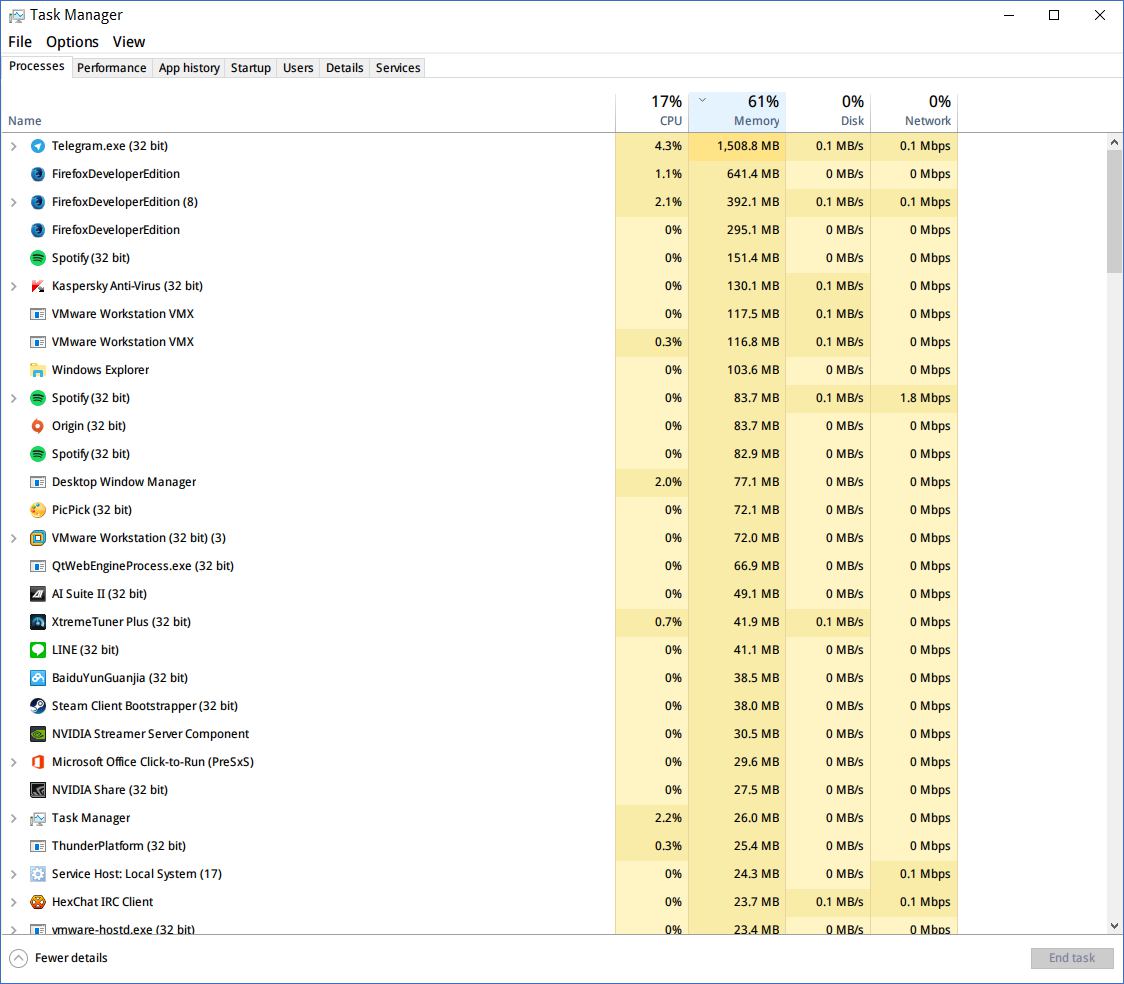This screenshot has width=1124, height=984.
Task: Expand the Kaspersky Anti-Virus process group
Action: (14, 286)
